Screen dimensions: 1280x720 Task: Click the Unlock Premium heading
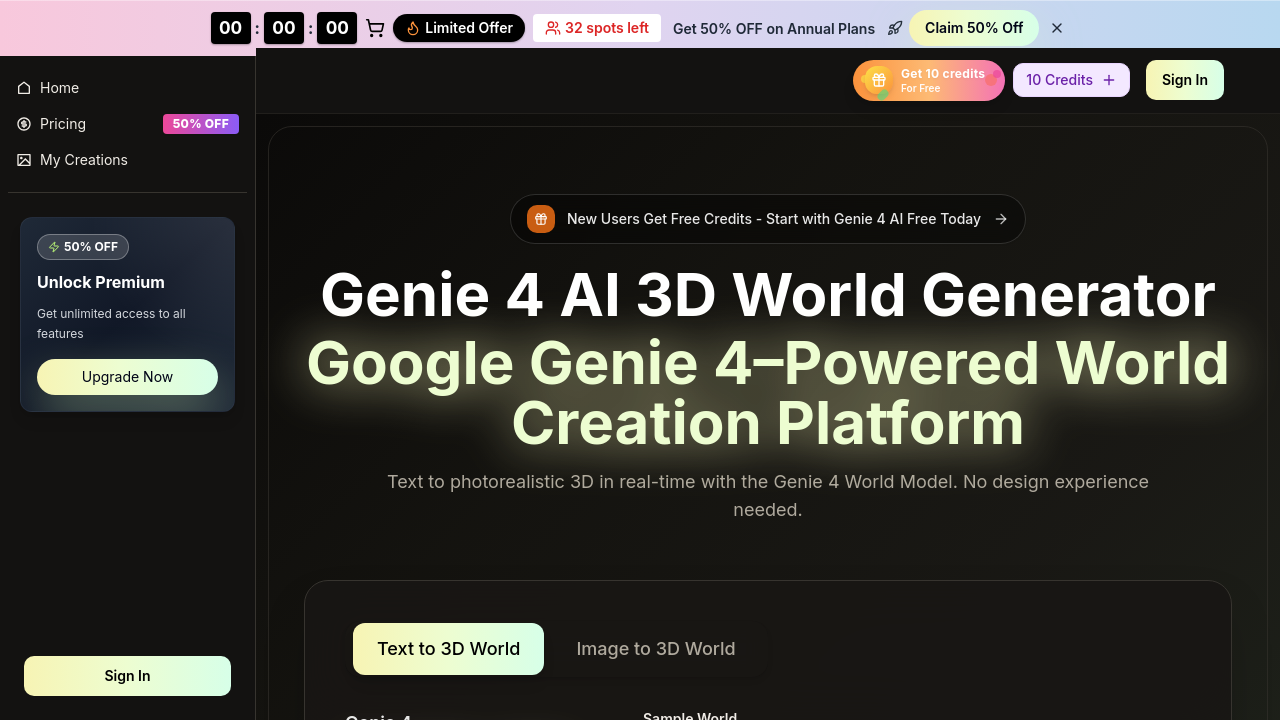click(x=101, y=282)
